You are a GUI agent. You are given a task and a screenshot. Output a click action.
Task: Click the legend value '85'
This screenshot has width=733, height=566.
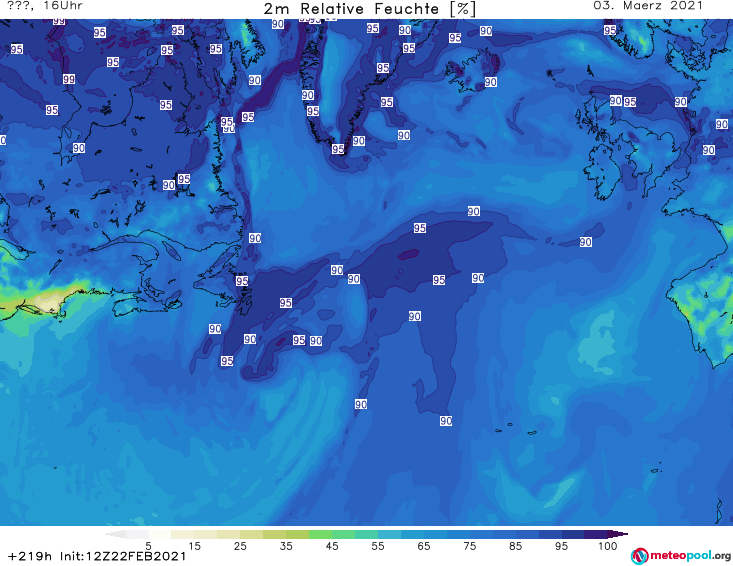515,546
